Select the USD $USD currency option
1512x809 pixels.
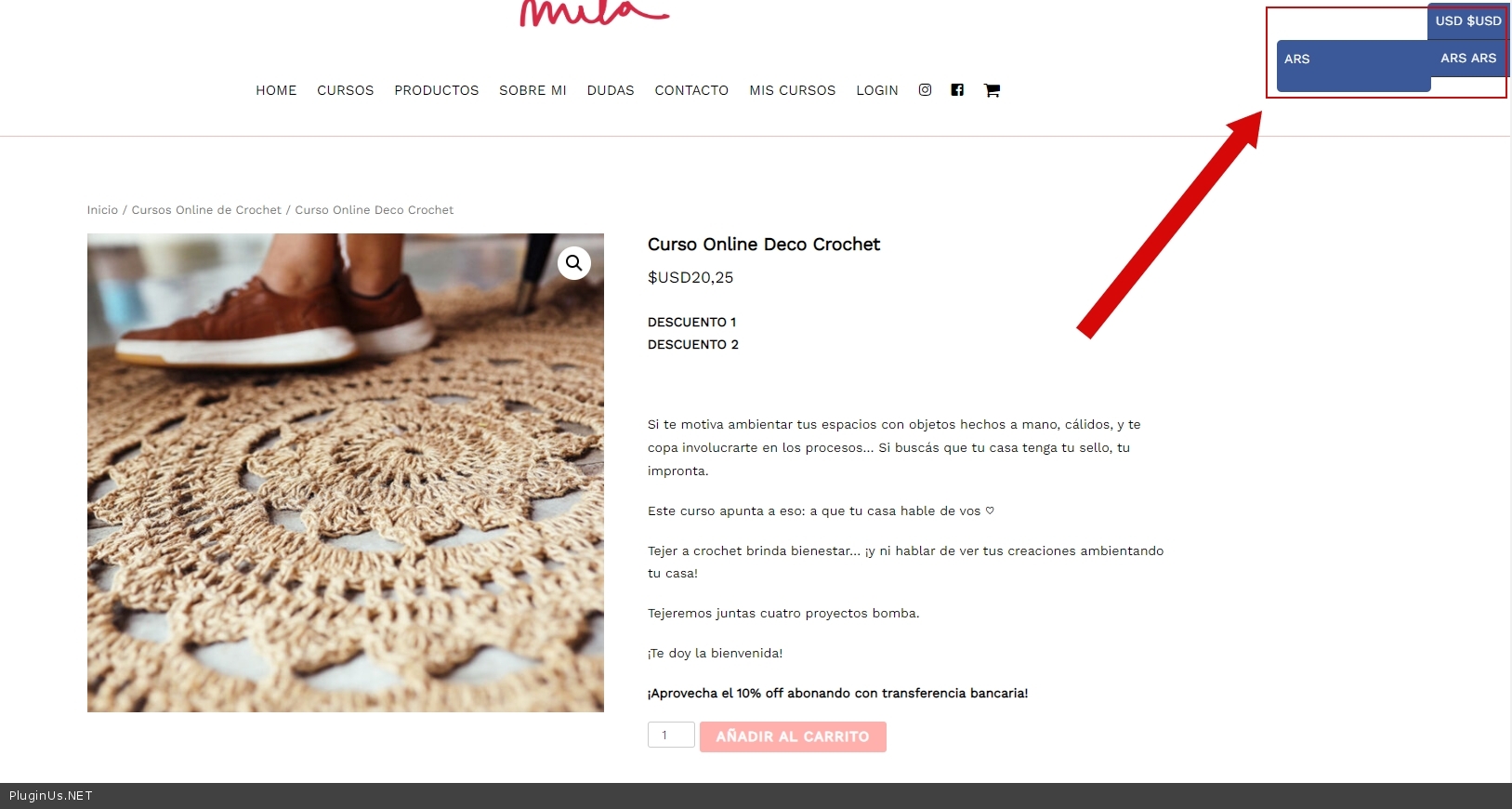click(1468, 20)
